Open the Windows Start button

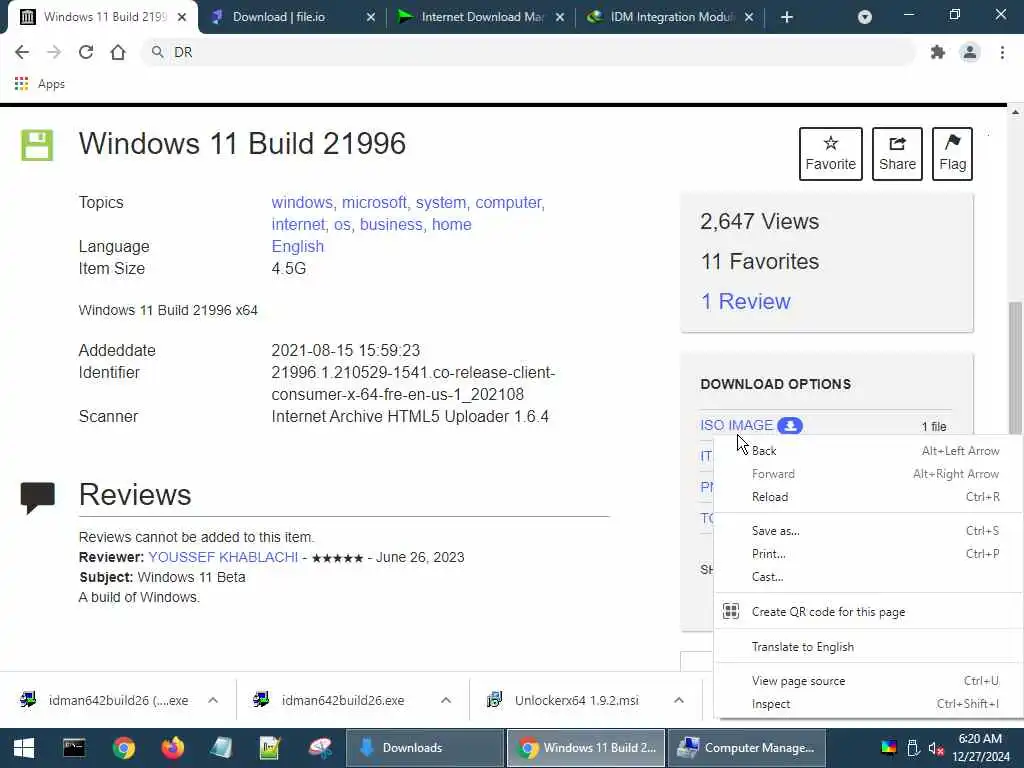coord(24,748)
